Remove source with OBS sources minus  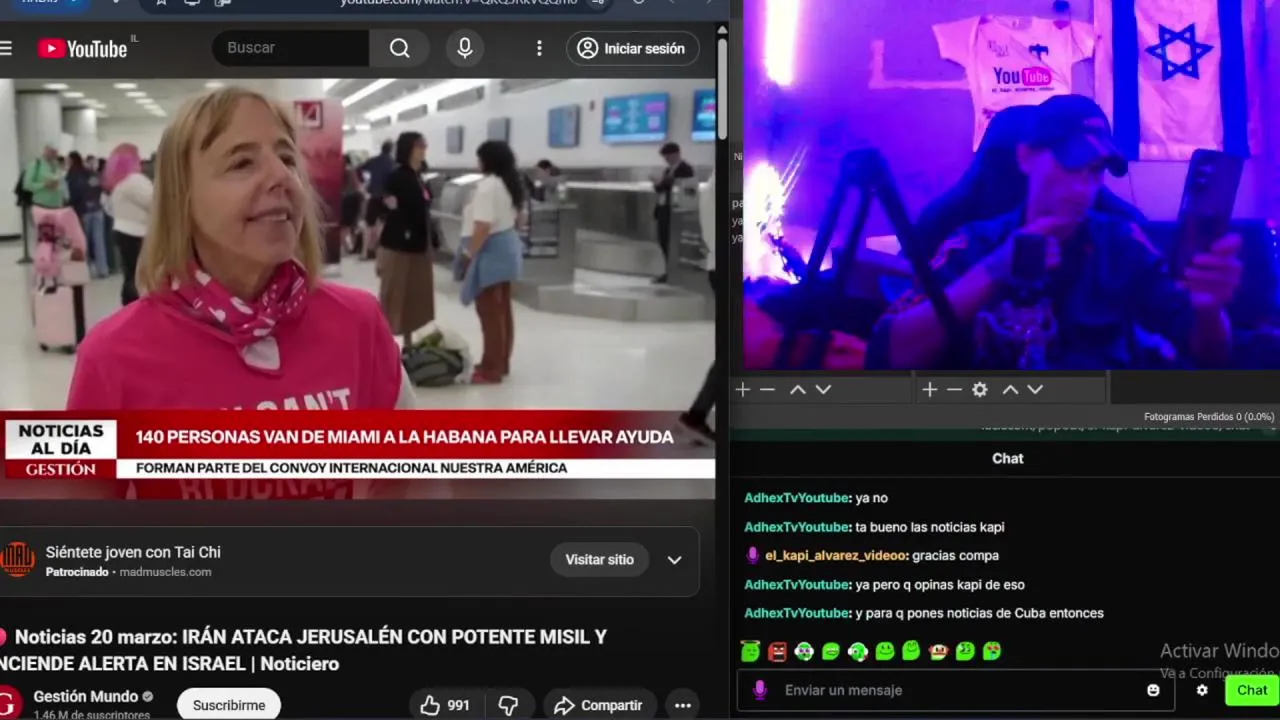click(954, 389)
